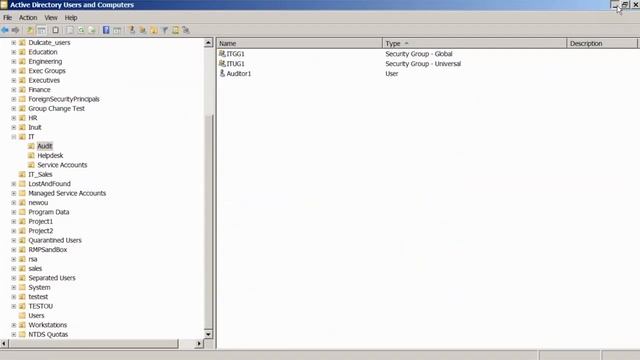Click the Helpdesk OU folder icon
This screenshot has width=640, height=360.
31,156
